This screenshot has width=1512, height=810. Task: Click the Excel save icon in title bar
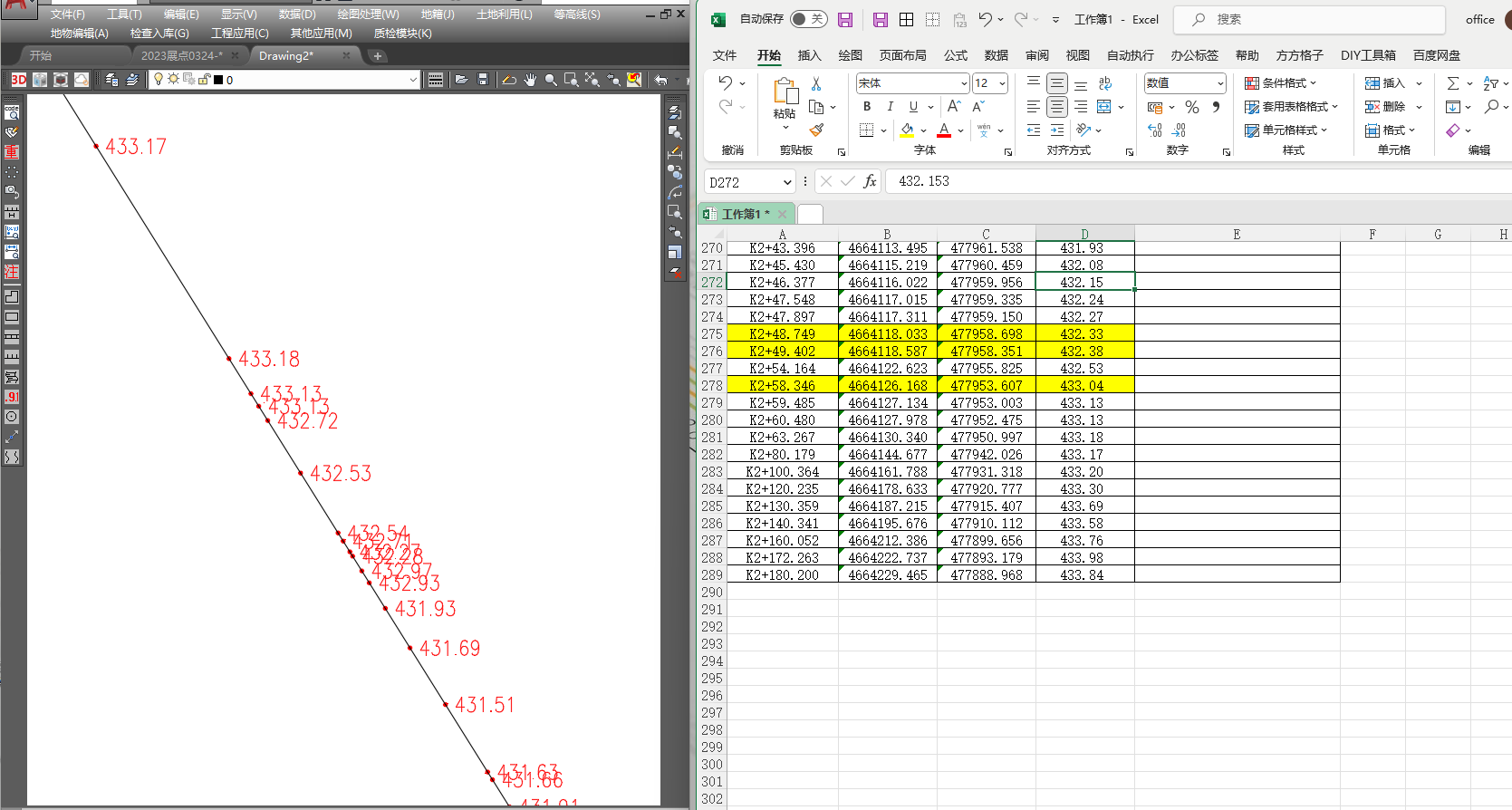click(845, 19)
